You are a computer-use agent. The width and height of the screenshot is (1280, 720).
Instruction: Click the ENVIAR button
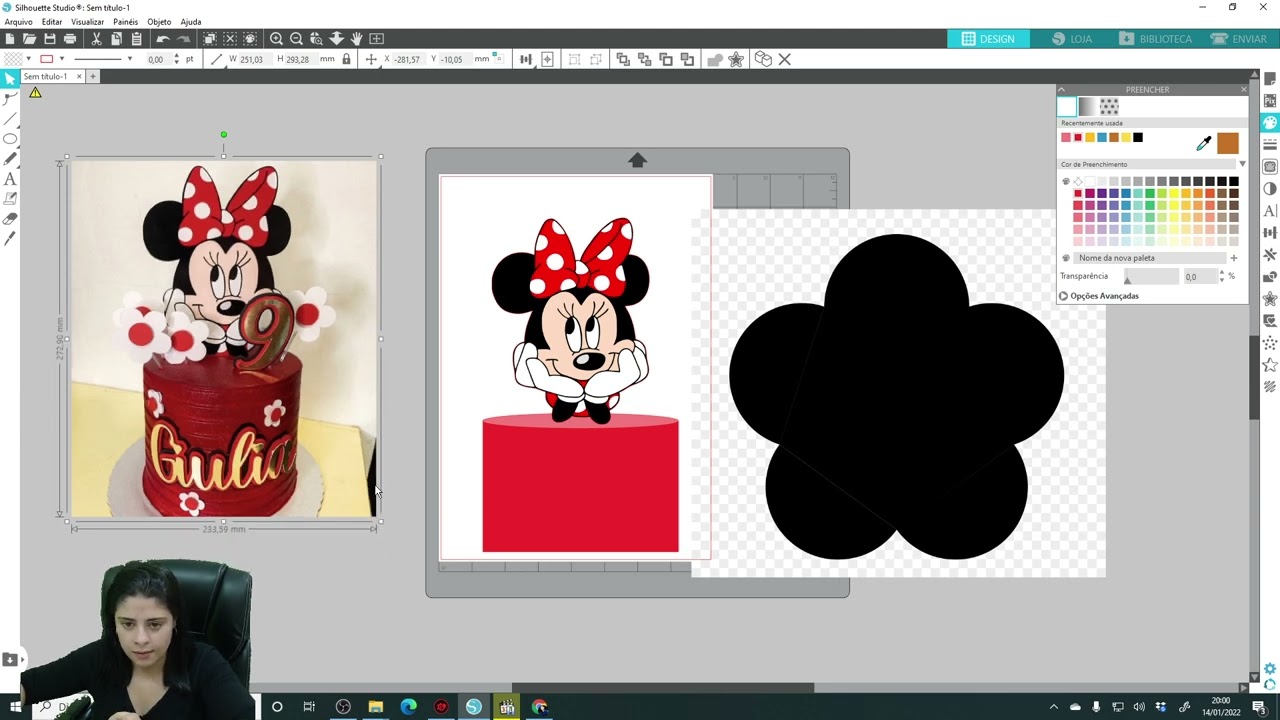pyautogui.click(x=1238, y=39)
